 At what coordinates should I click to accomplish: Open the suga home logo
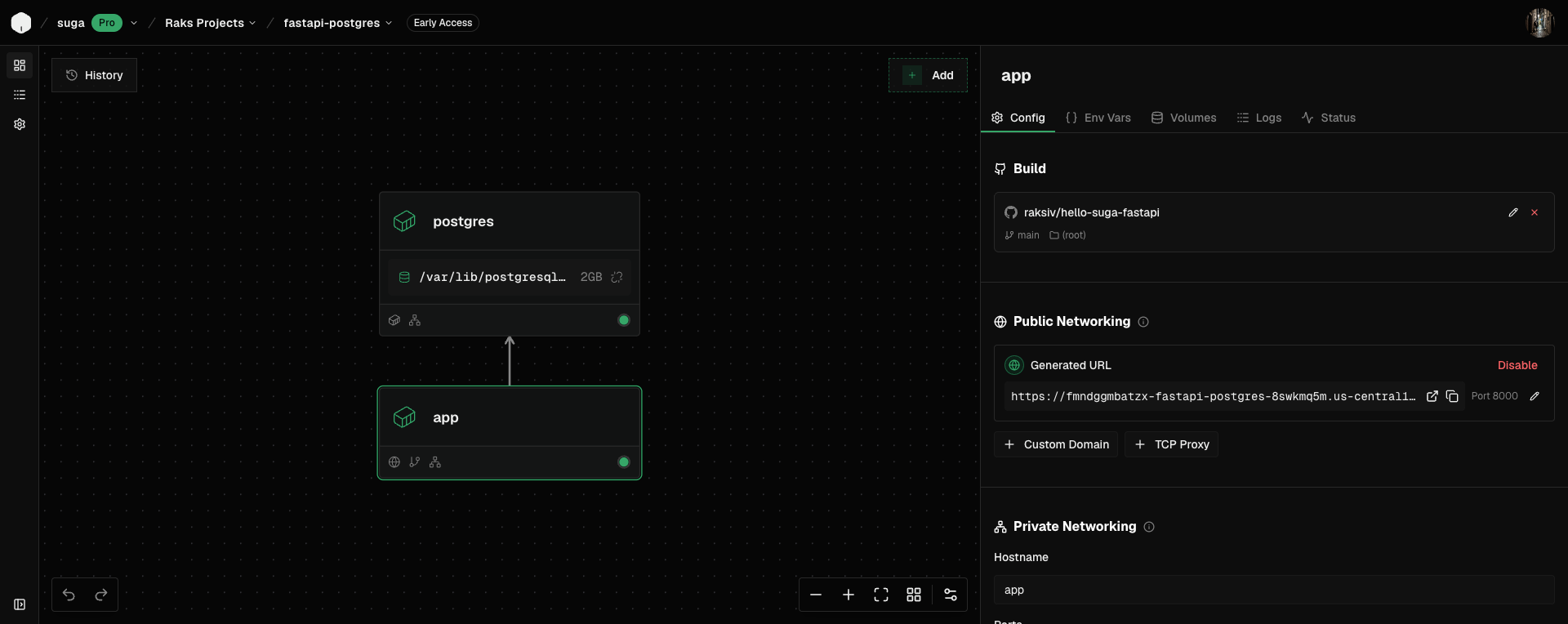click(21, 23)
